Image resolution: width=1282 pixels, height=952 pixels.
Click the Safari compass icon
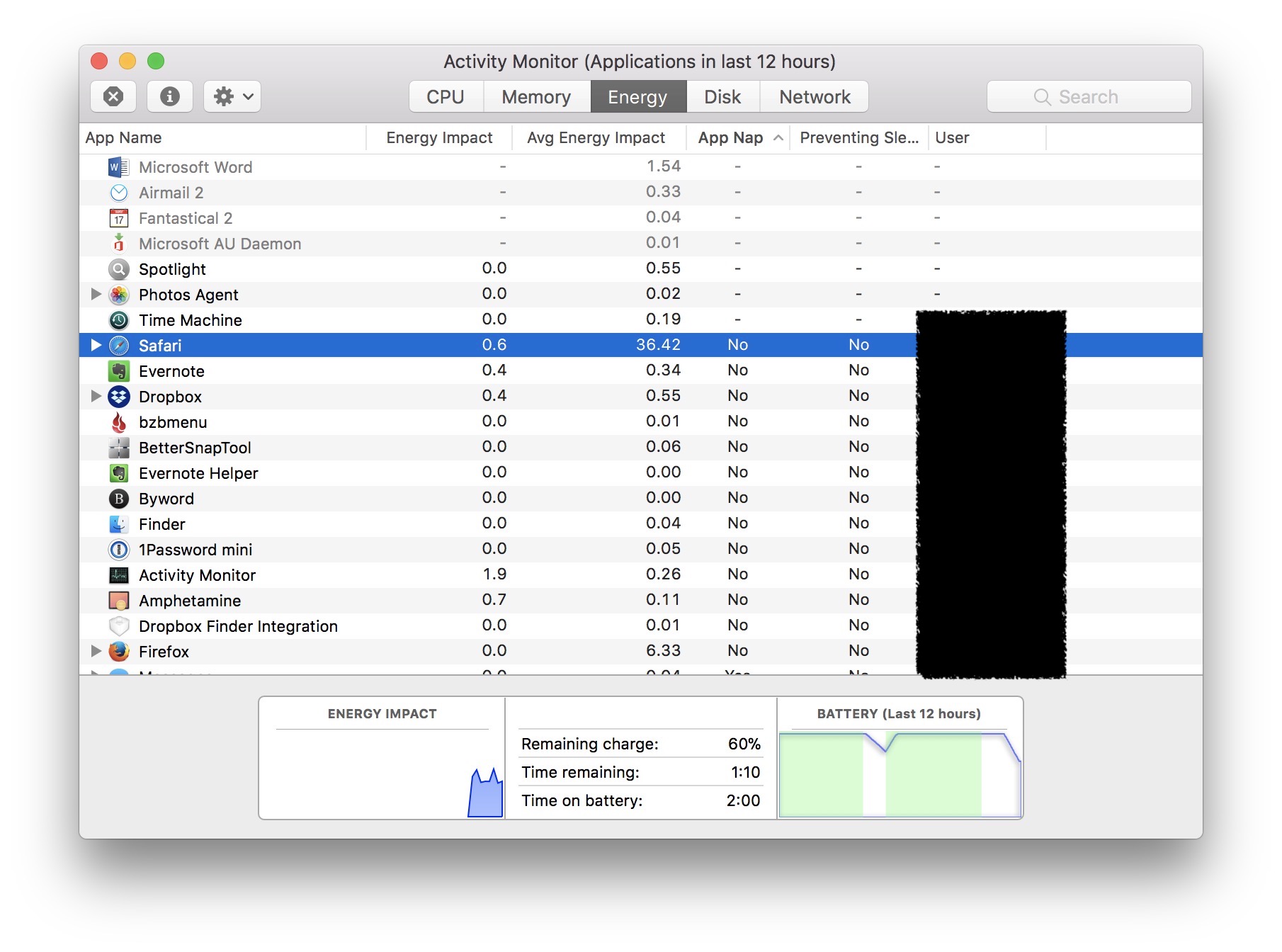(119, 346)
